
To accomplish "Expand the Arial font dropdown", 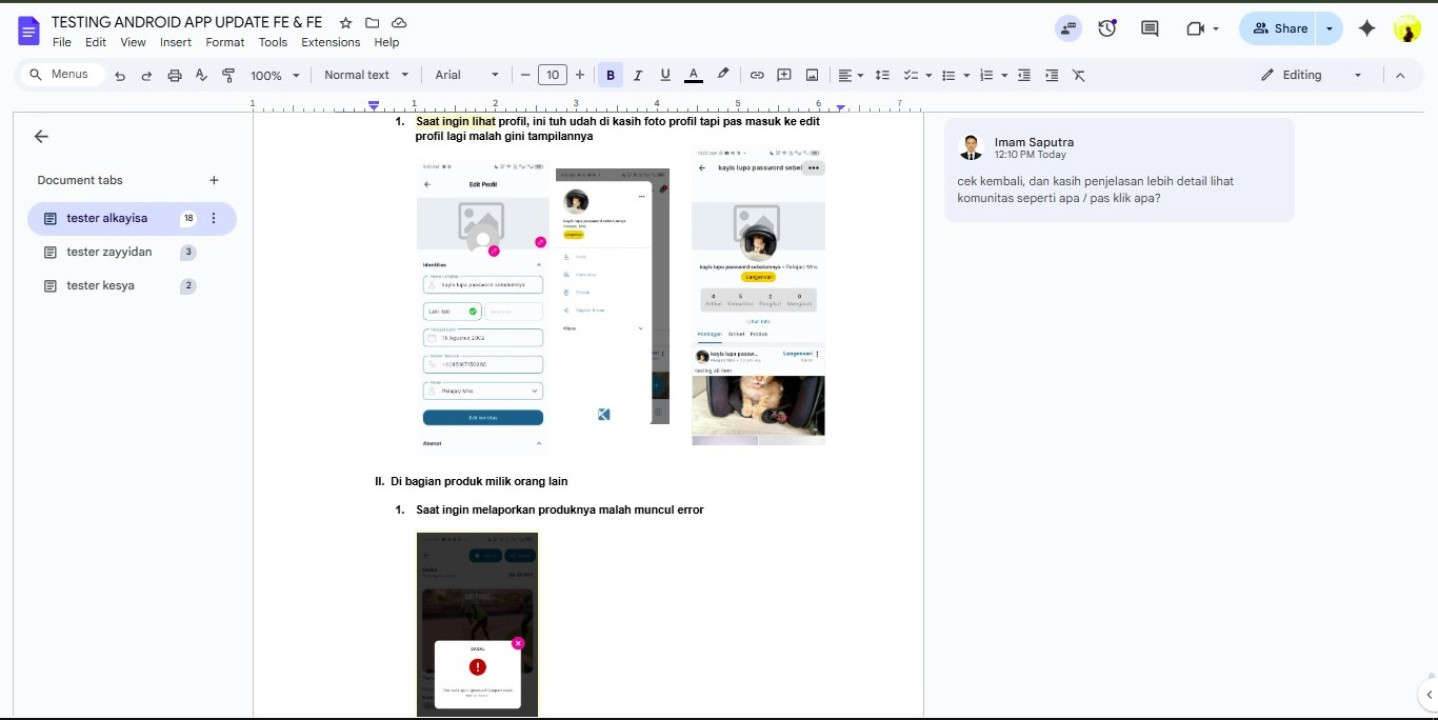I will click(466, 75).
